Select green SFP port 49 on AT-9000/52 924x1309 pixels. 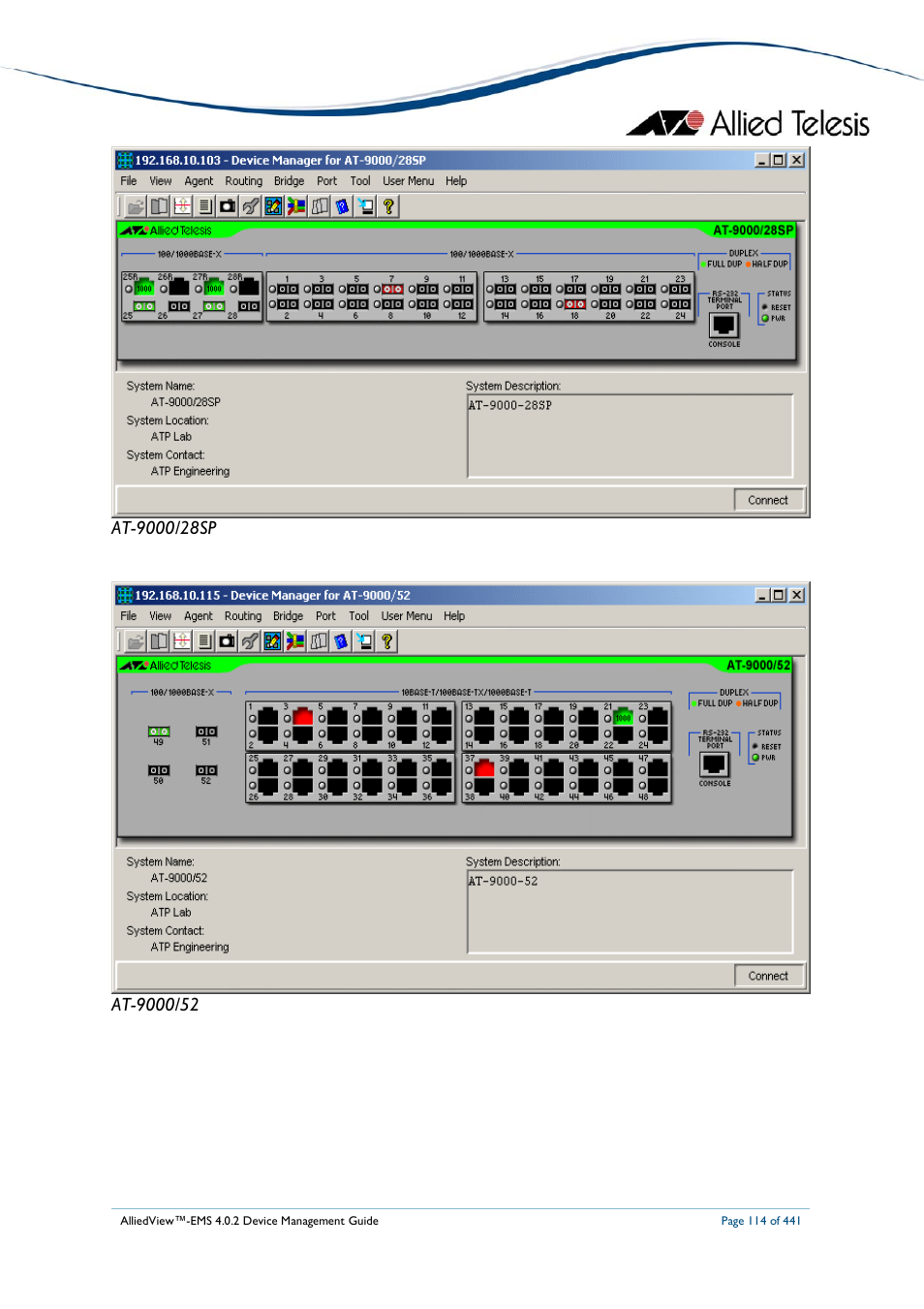tap(159, 732)
